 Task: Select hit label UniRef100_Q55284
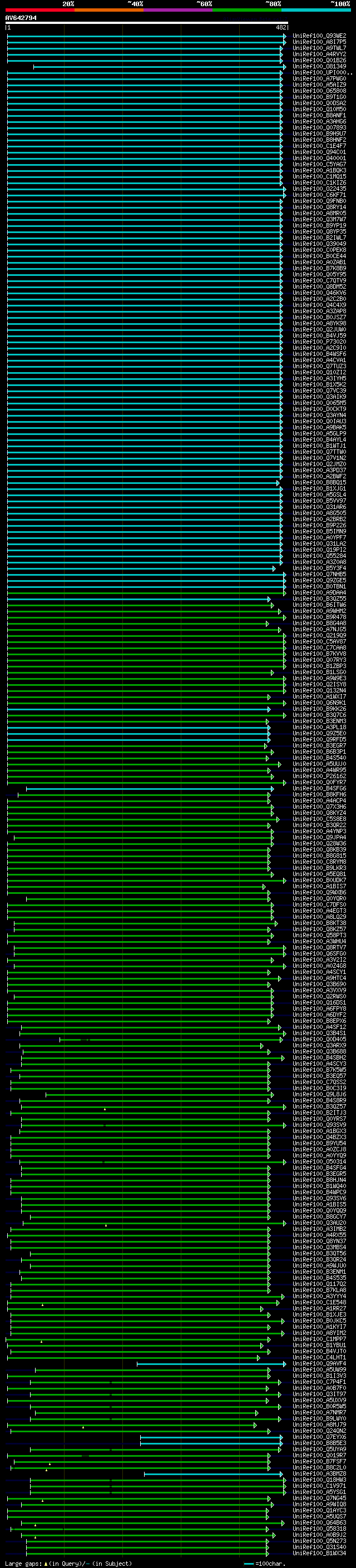pos(319,556)
